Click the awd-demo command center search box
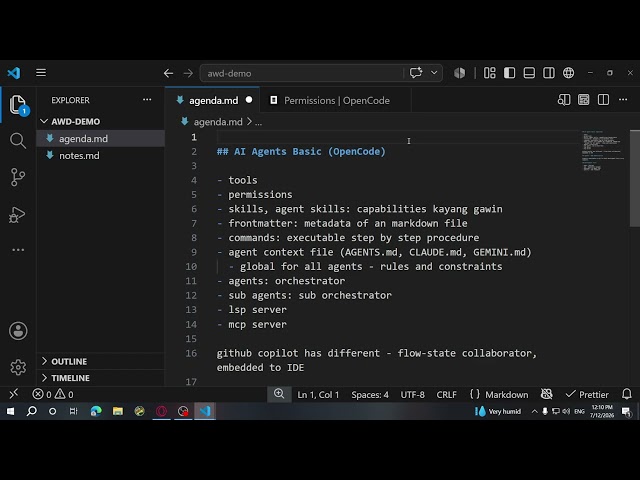Image resolution: width=640 pixels, height=480 pixels. (x=302, y=73)
